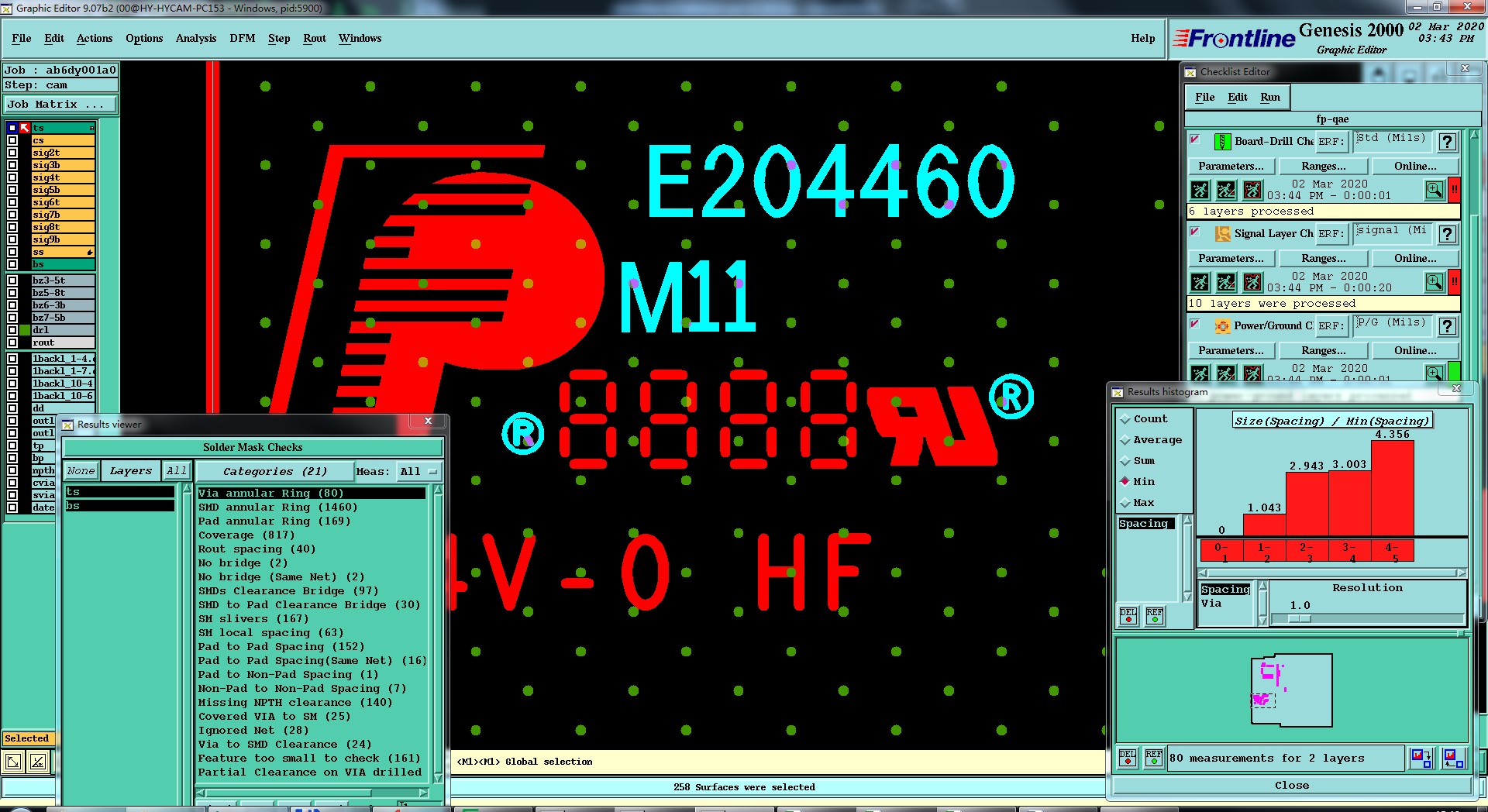
Task: Click last histogram export icon at bottom right
Action: tap(1453, 758)
